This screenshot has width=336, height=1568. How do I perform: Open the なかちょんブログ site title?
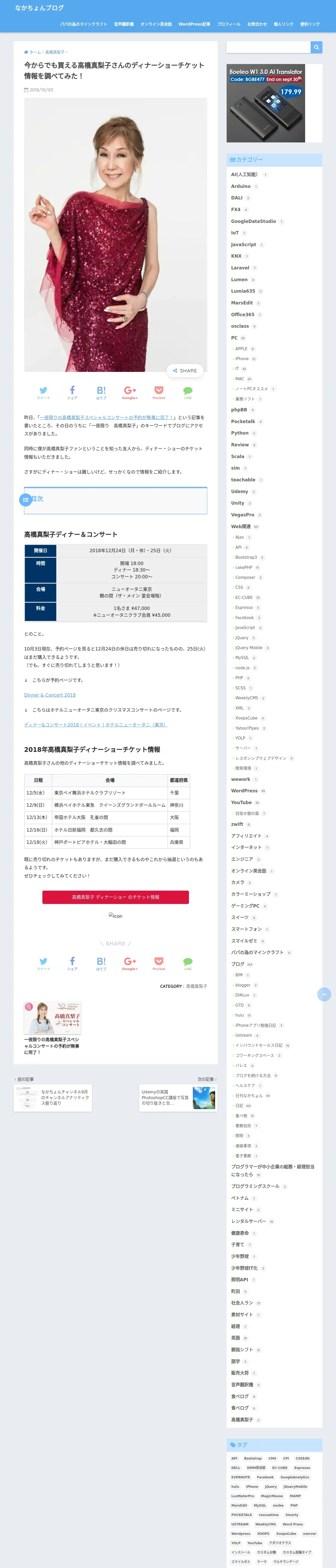click(39, 8)
